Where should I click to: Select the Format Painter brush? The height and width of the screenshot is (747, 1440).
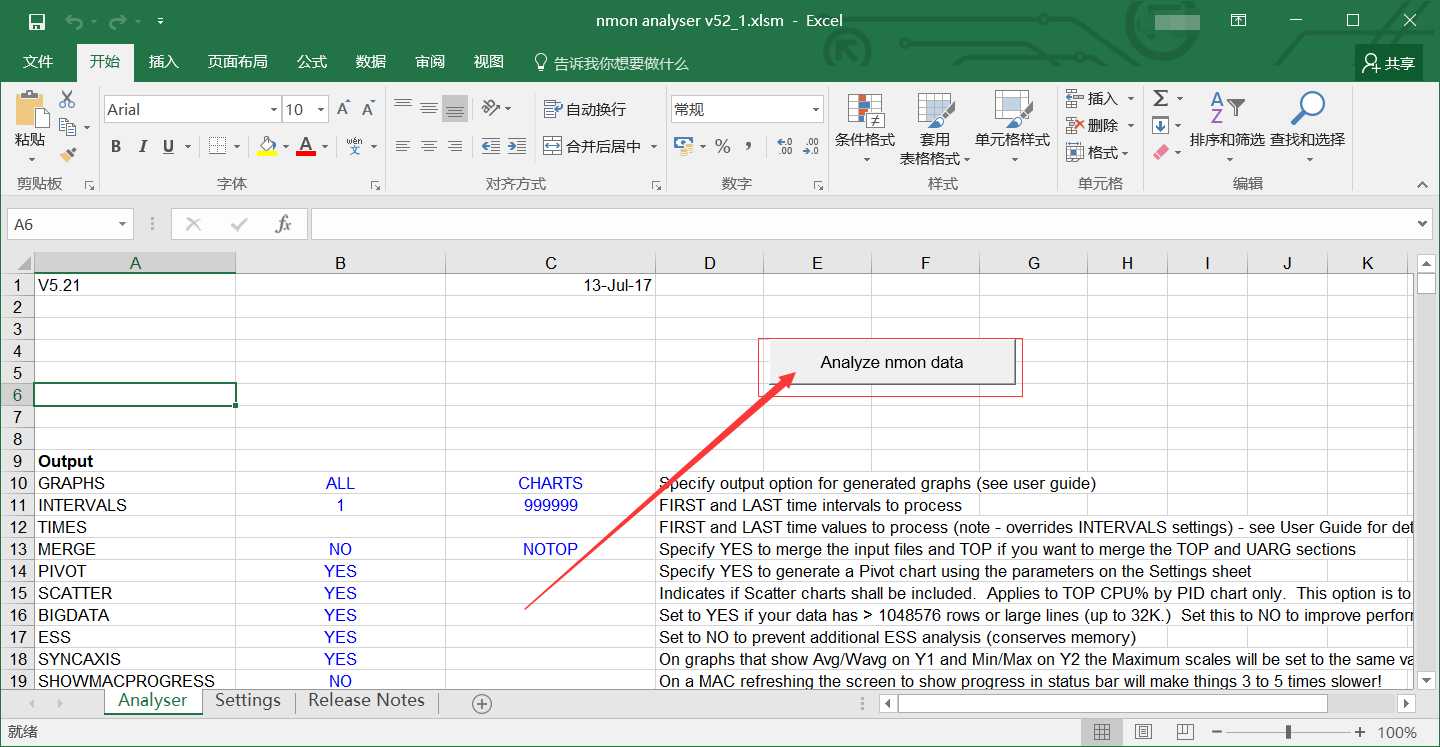click(67, 154)
